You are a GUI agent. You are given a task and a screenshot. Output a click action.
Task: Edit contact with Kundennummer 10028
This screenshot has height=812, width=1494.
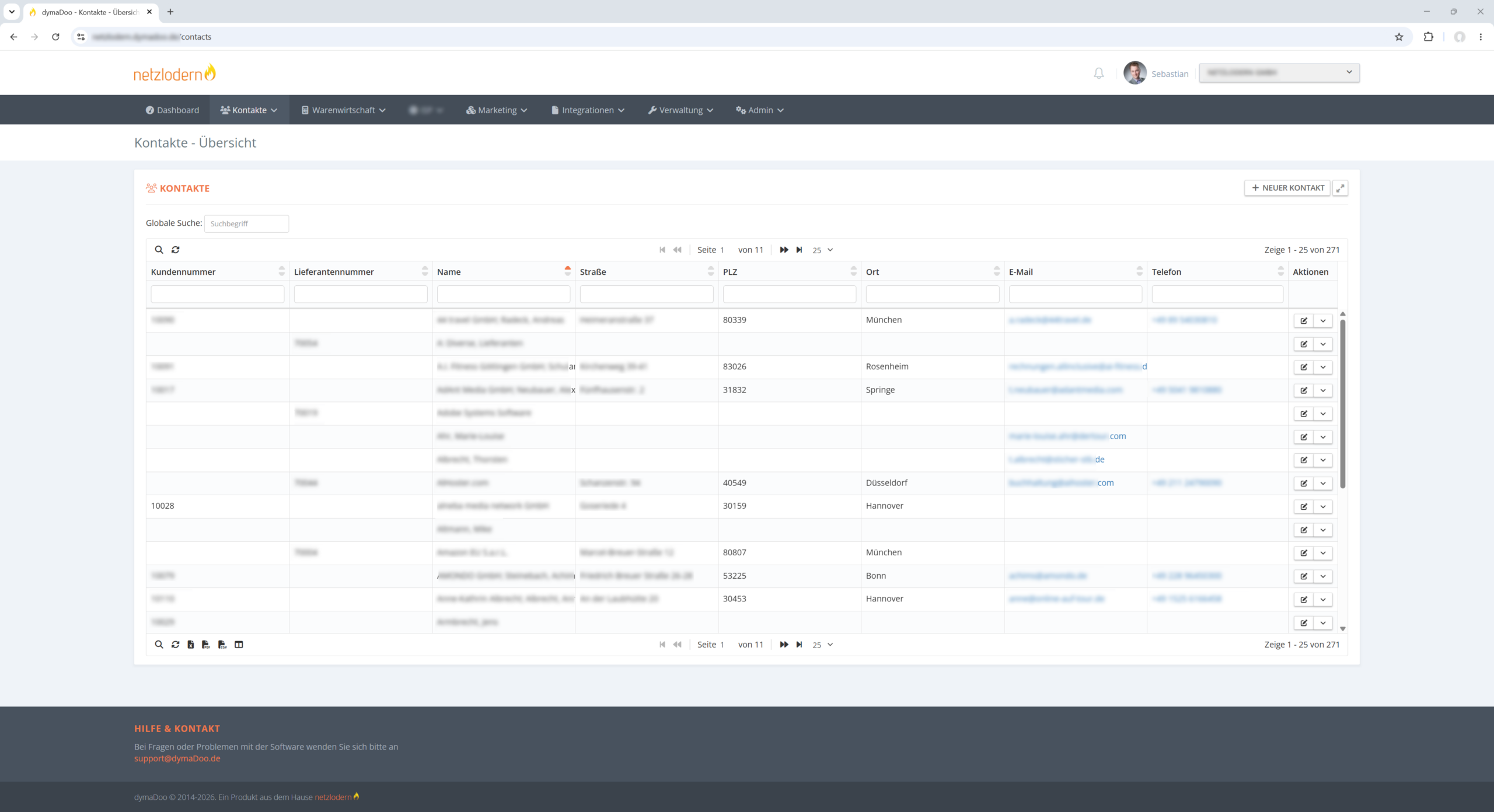1304,506
